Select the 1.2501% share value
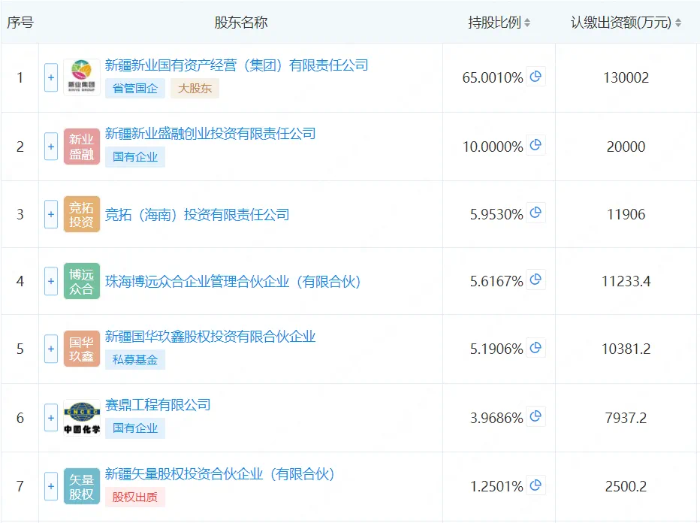700x523 pixels. coord(496,486)
